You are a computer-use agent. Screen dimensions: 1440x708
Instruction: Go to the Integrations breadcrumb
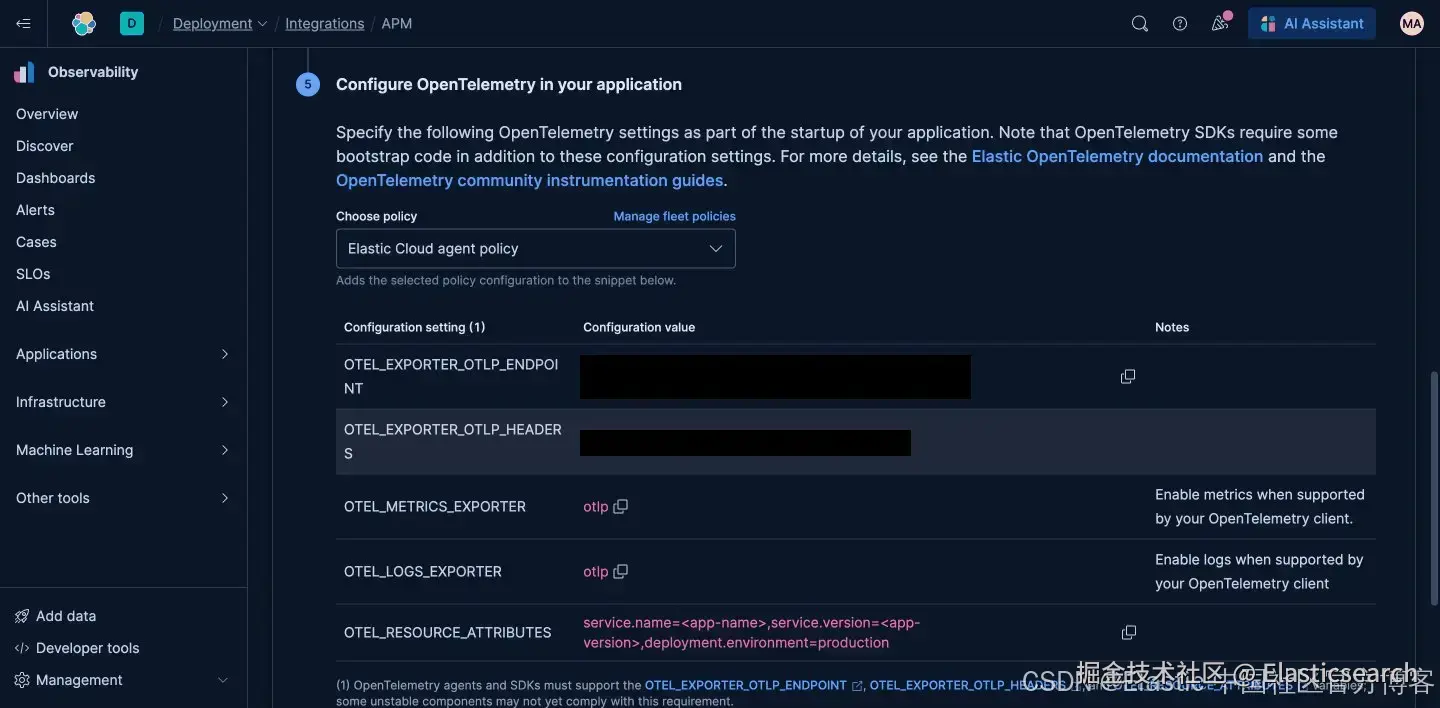tap(325, 23)
